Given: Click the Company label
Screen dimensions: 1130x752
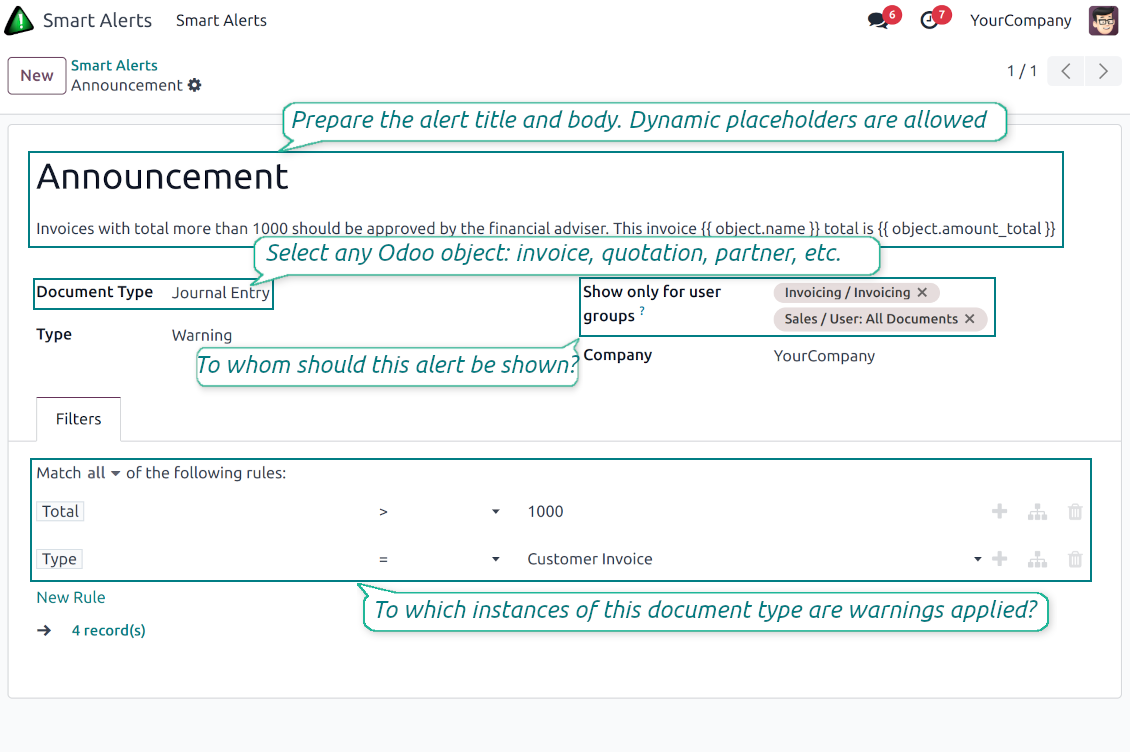Looking at the screenshot, I should pyautogui.click(x=618, y=355).
